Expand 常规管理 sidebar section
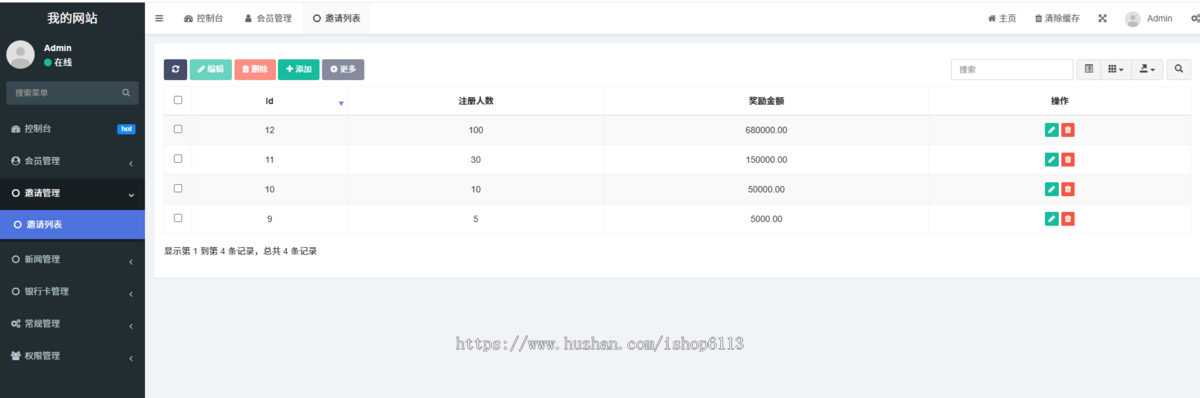The image size is (1200, 398). tap(72, 323)
